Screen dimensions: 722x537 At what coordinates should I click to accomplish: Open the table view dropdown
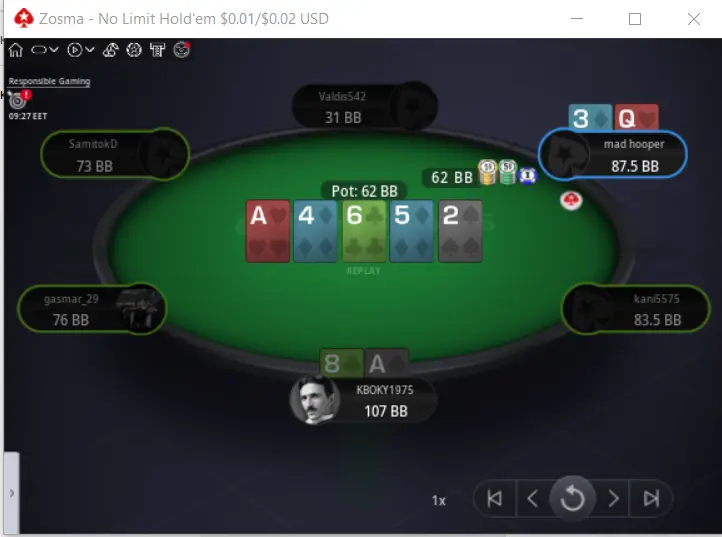44,50
